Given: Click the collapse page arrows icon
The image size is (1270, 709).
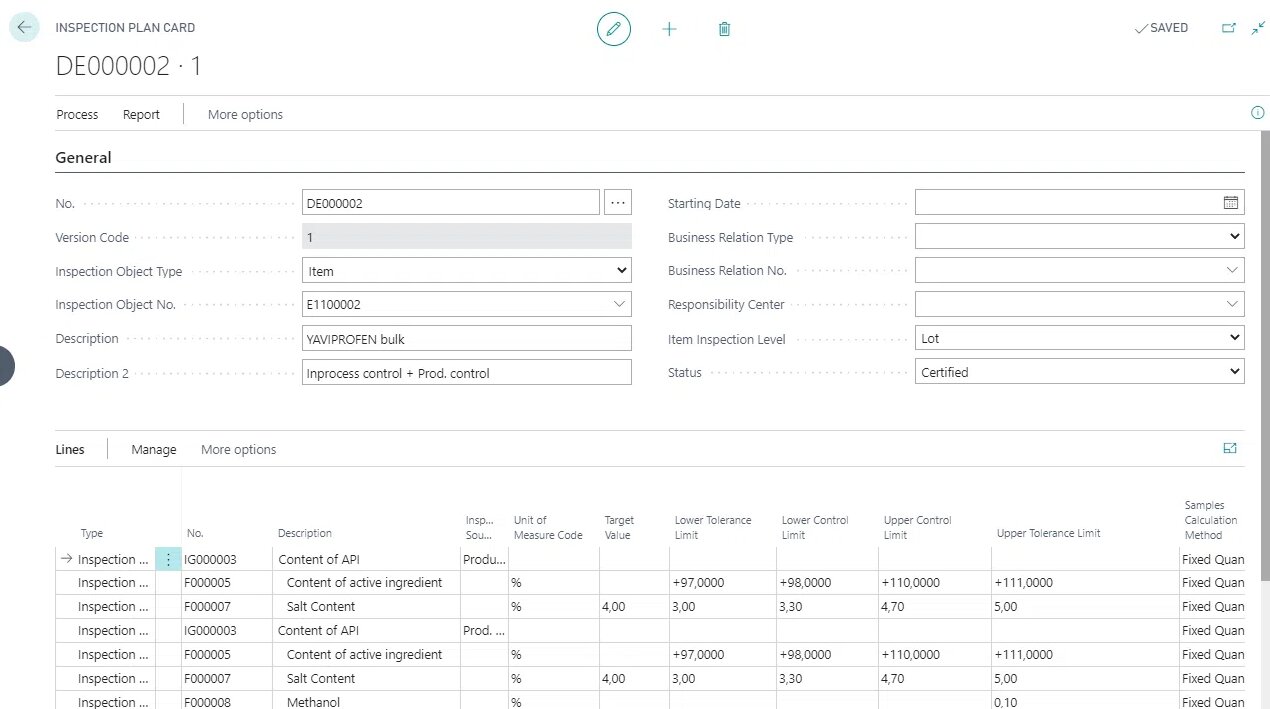Looking at the screenshot, I should point(1258,28).
